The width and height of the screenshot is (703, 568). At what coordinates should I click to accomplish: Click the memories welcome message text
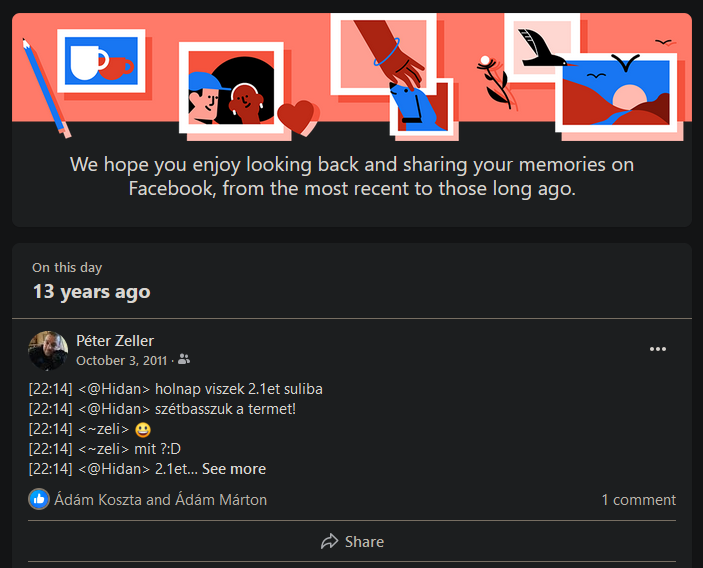coord(352,176)
